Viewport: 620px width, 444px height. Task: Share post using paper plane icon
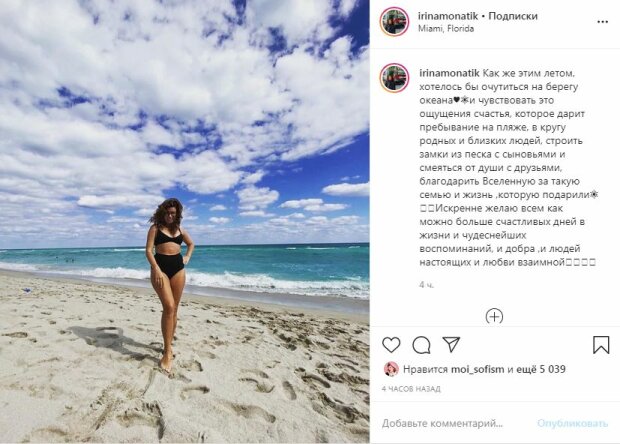pyautogui.click(x=451, y=345)
